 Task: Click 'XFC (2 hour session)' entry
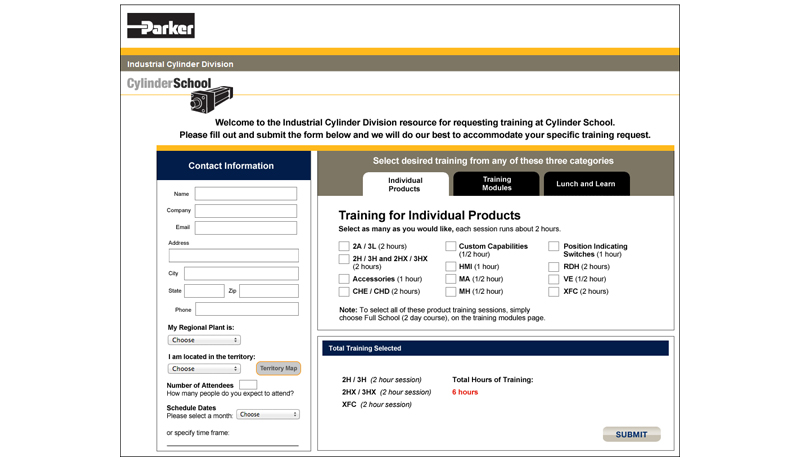tap(377, 404)
